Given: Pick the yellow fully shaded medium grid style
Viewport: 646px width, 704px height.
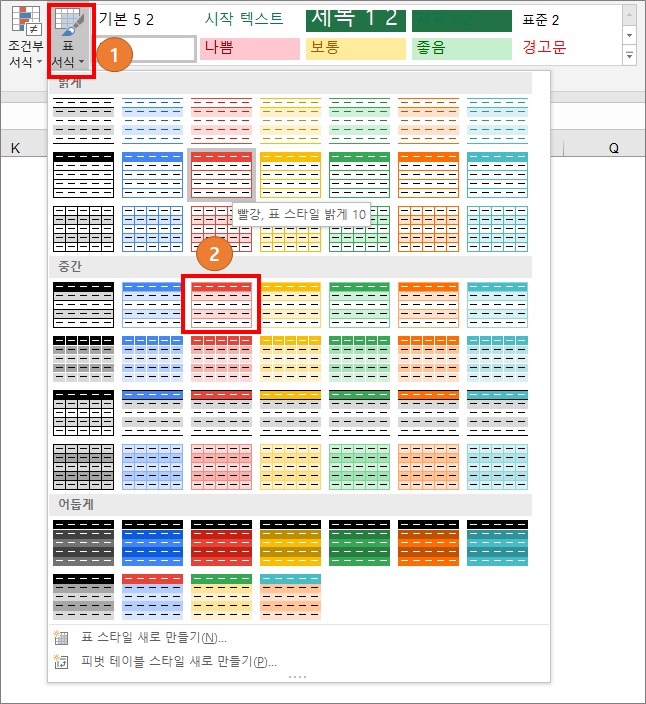Looking at the screenshot, I should pyautogui.click(x=290, y=467).
